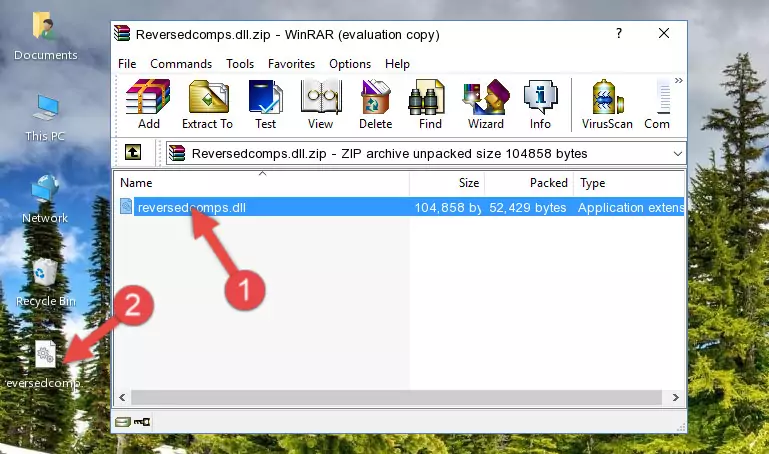Click the reversedcomps.dll file icon in list
The width and height of the screenshot is (769, 454).
click(126, 206)
